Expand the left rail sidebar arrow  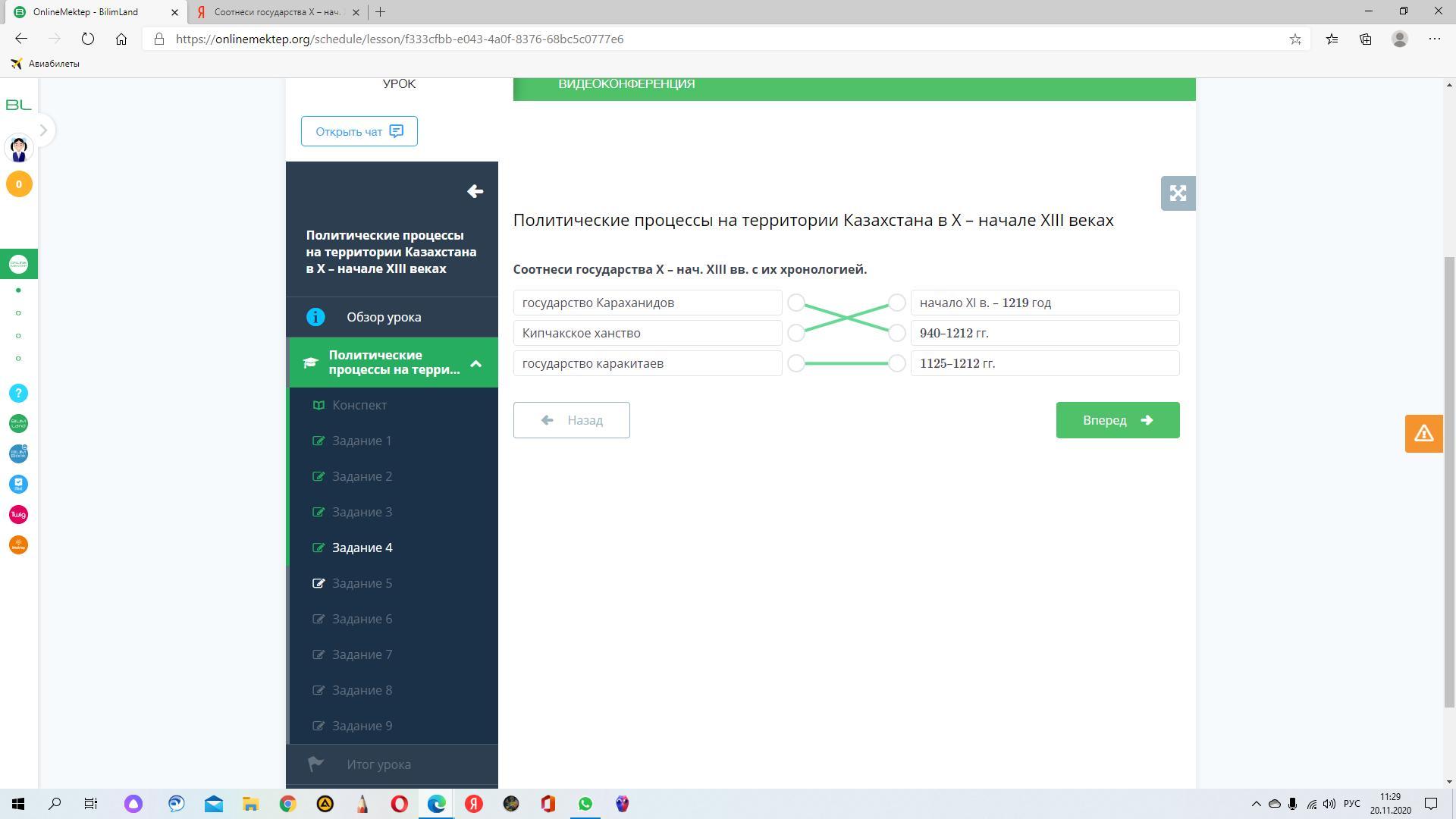[43, 130]
